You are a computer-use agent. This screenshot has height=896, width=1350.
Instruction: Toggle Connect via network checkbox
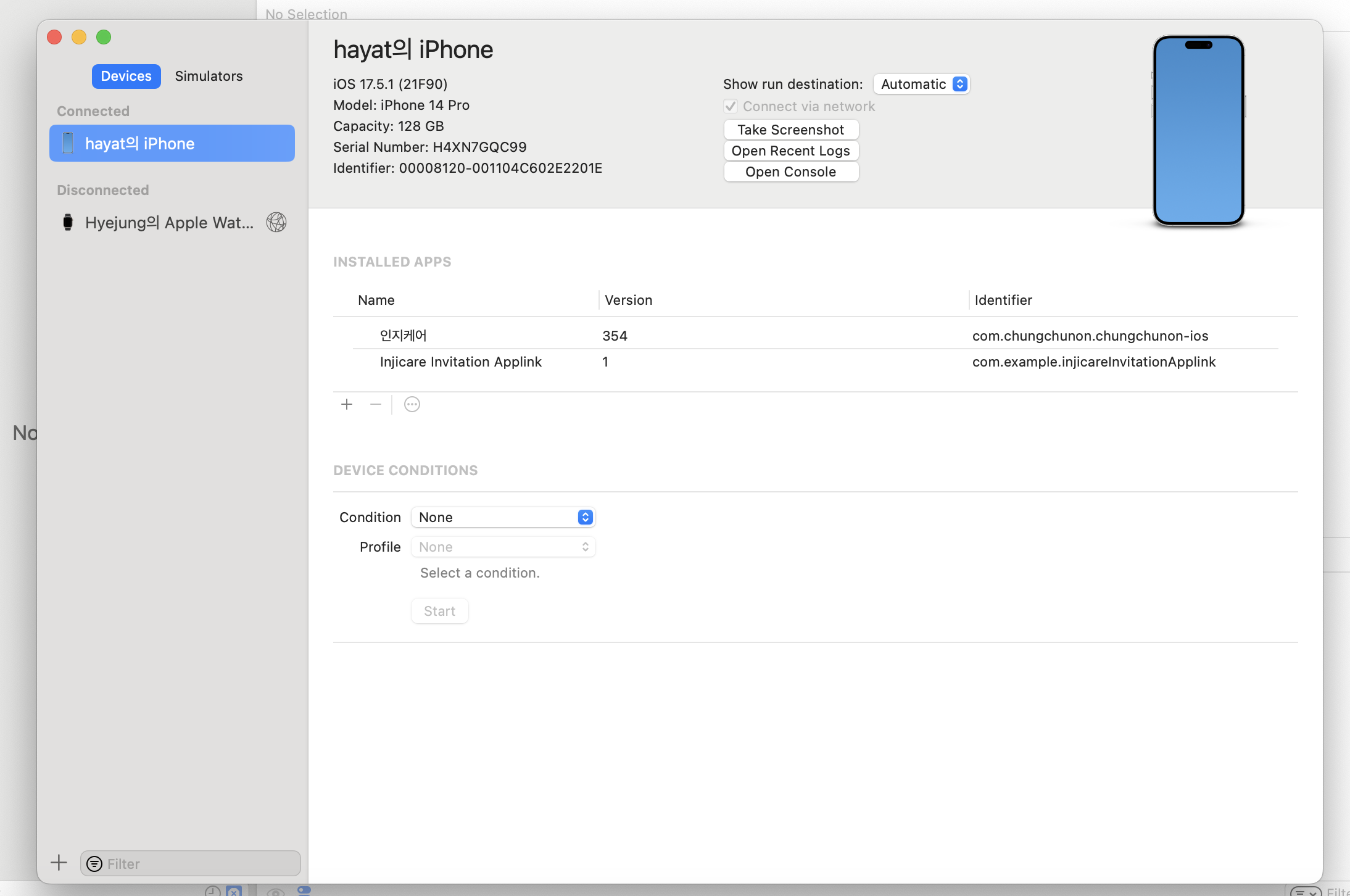(731, 106)
